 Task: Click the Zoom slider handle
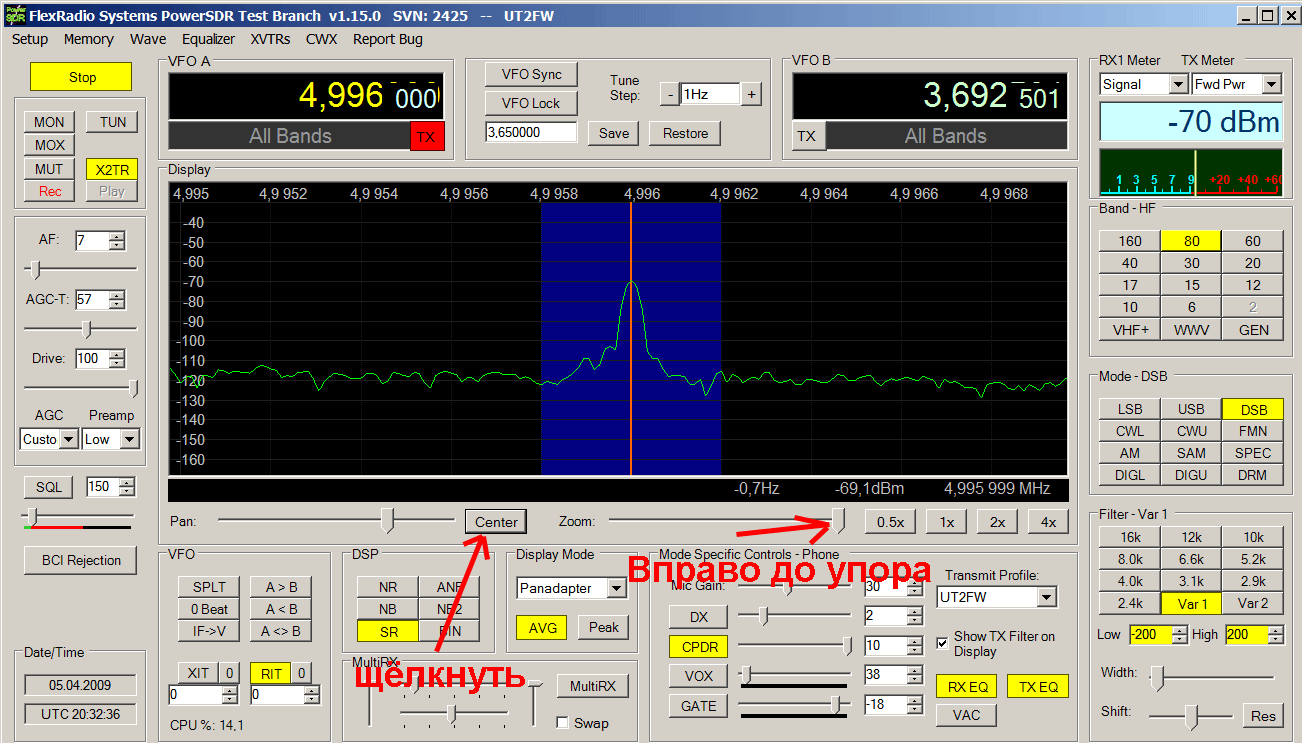[839, 519]
